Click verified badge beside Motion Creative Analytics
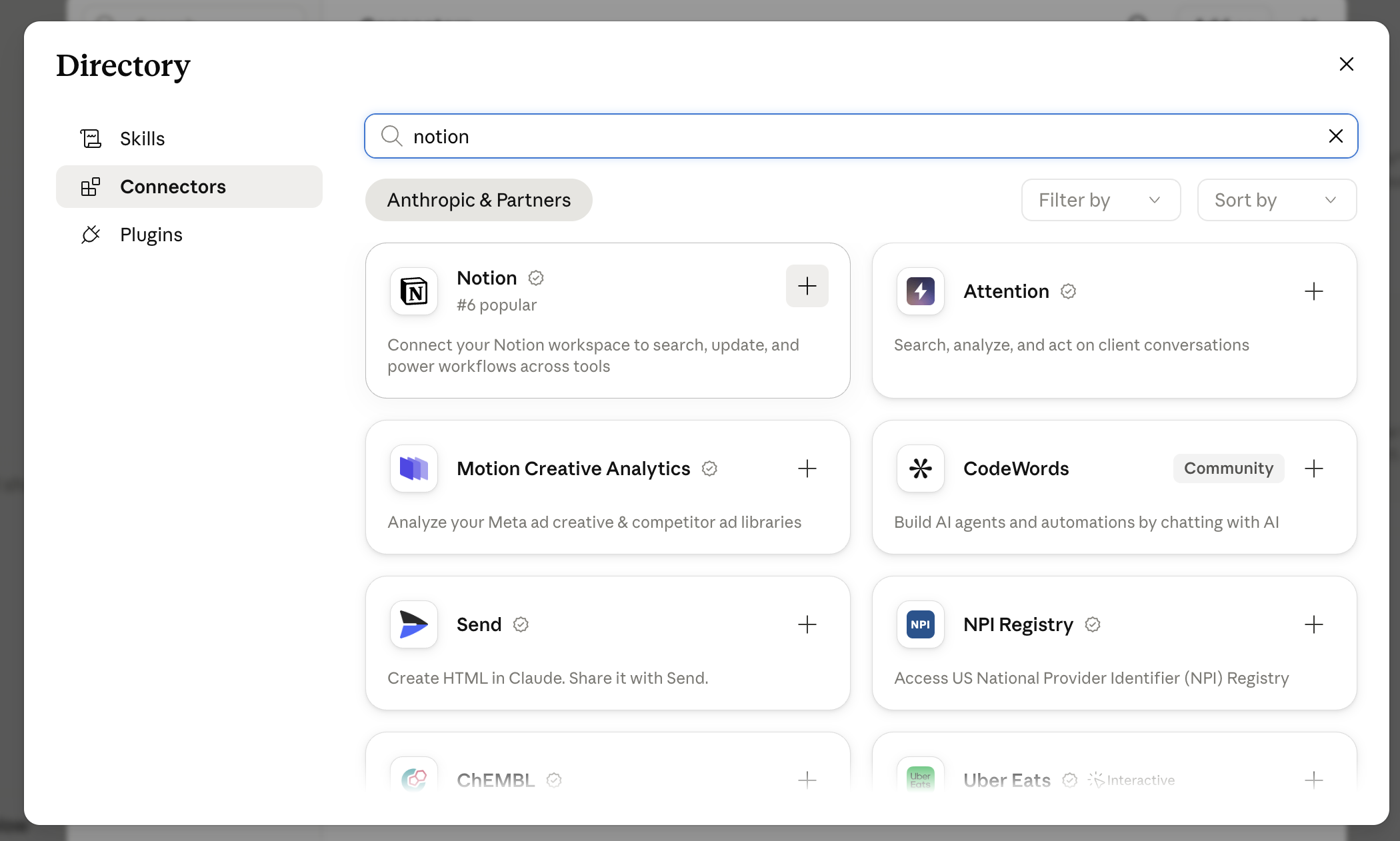The width and height of the screenshot is (1400, 841). coord(709,468)
